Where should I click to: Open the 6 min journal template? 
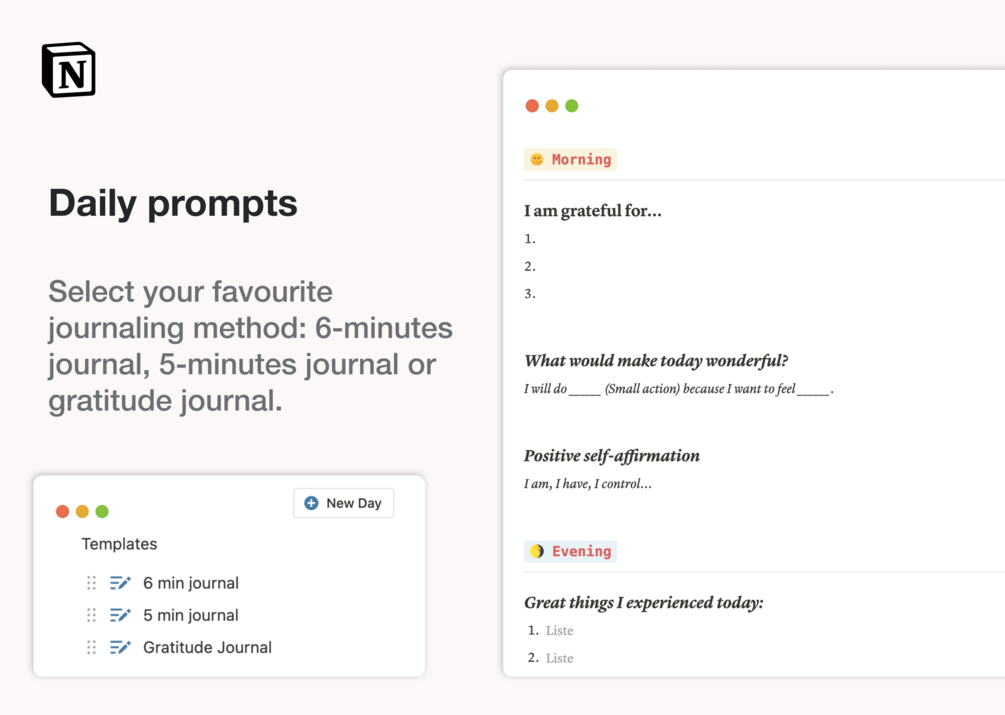coord(190,583)
